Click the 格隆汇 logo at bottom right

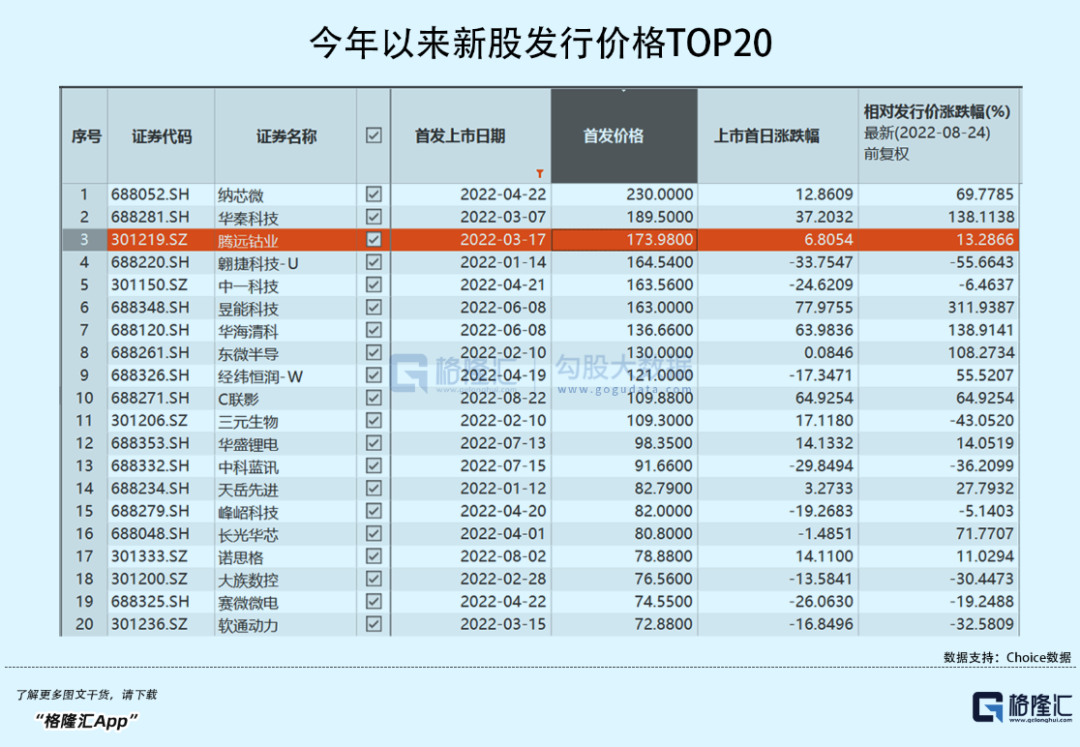pyautogui.click(x=1021, y=707)
